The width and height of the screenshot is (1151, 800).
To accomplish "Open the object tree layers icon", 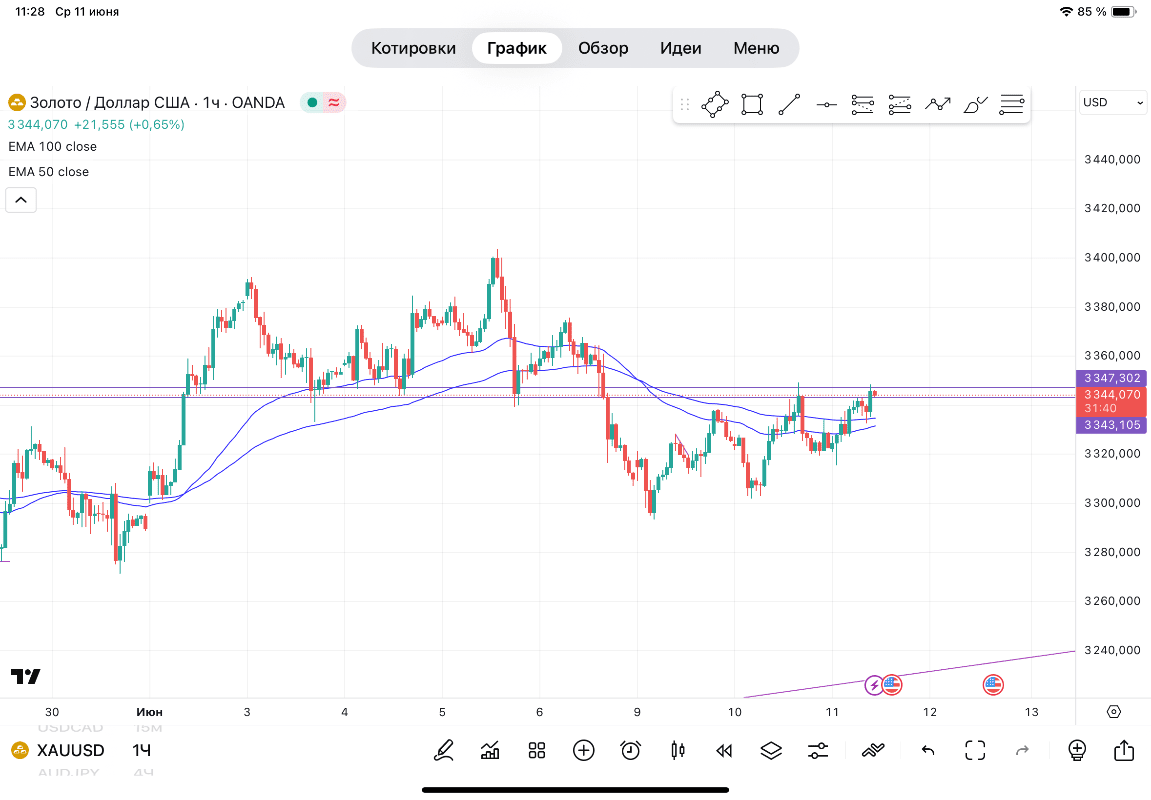I will 771,750.
